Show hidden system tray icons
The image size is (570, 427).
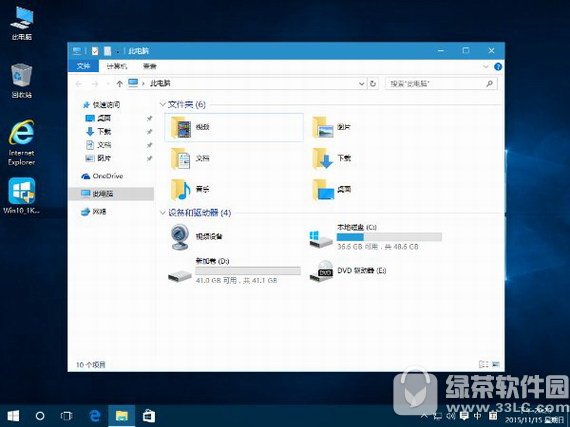[x=424, y=415]
